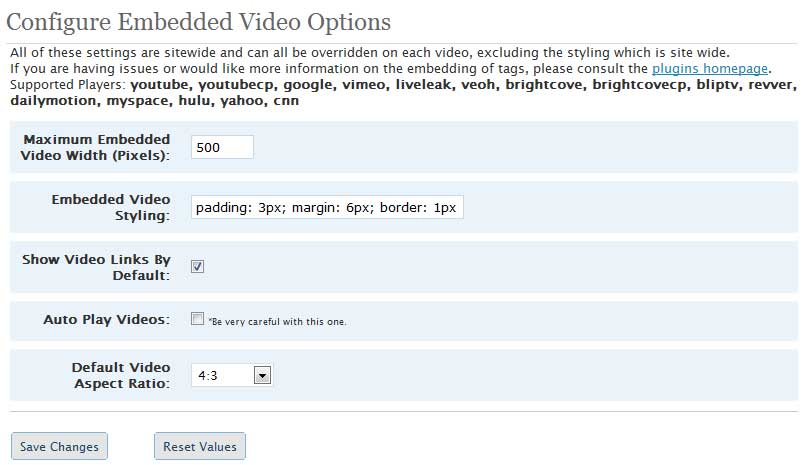Click "youtube" in the supported players list

(x=160, y=85)
